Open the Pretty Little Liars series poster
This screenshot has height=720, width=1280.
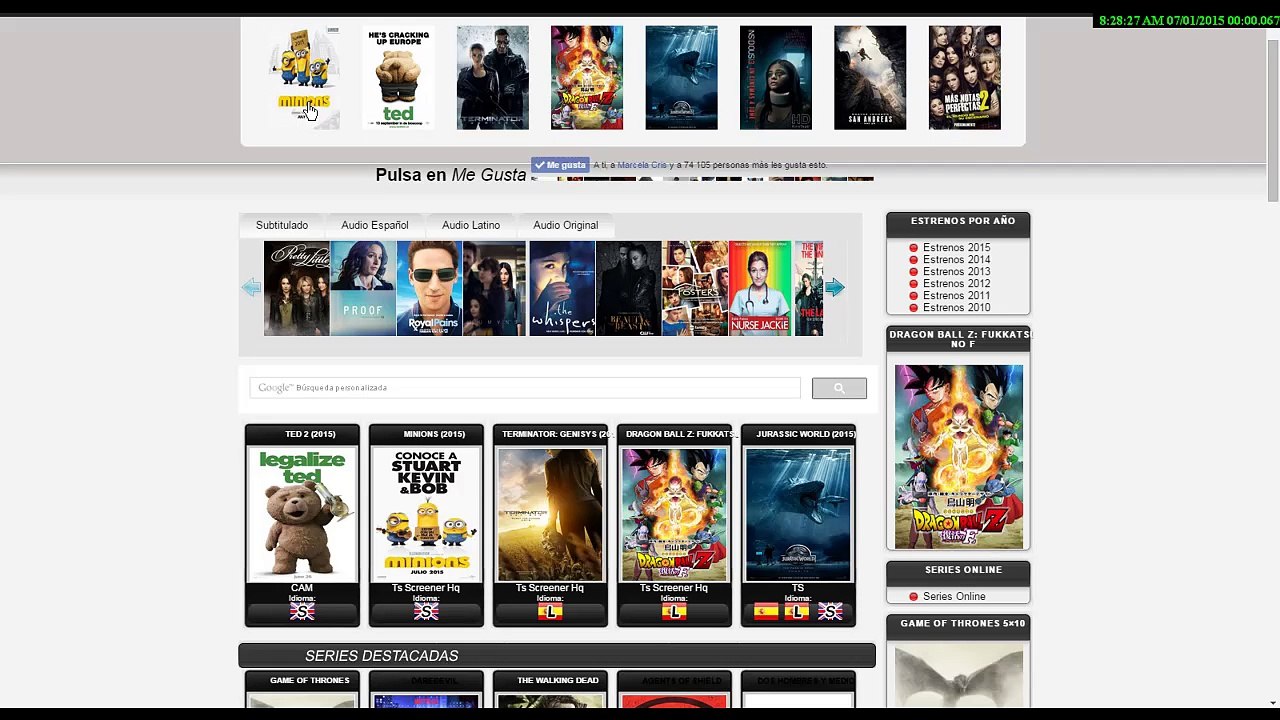pos(296,288)
